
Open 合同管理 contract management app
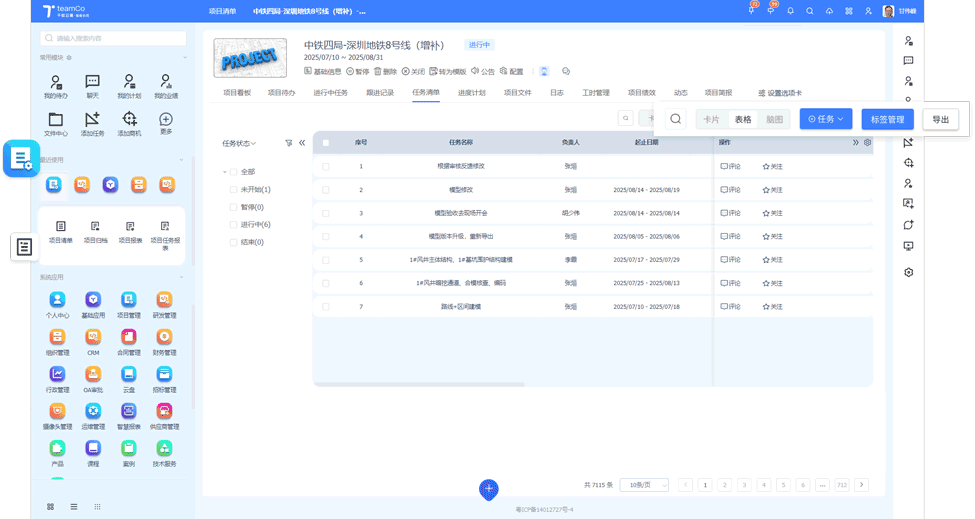(x=129, y=338)
